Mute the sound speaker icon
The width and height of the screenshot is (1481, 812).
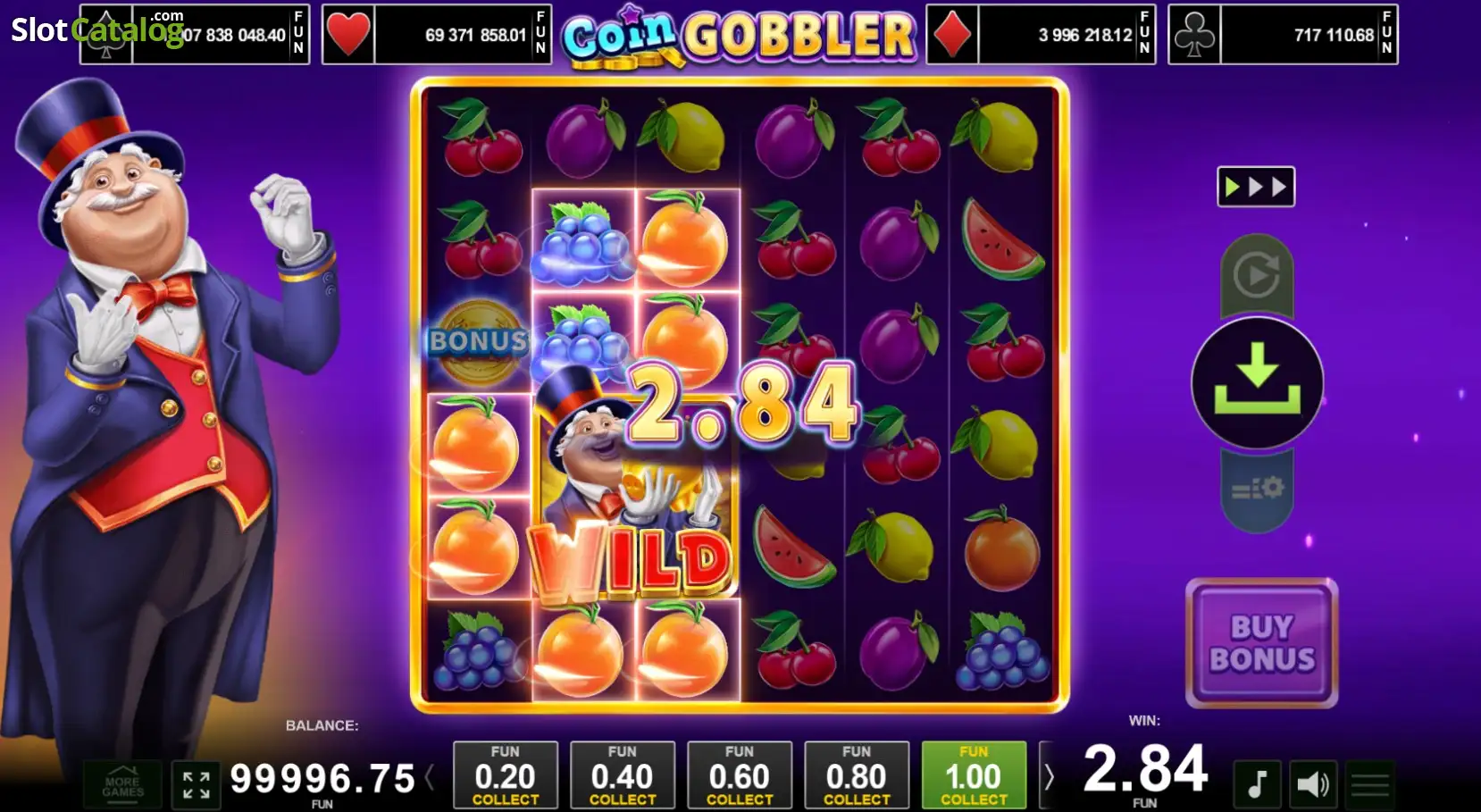(1313, 784)
